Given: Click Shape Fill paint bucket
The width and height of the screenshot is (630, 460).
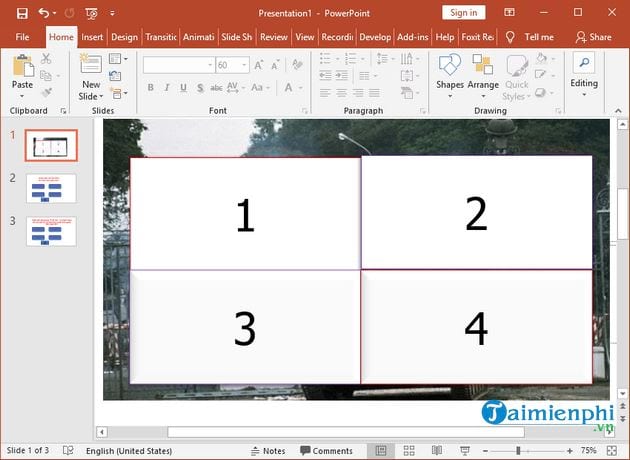Looking at the screenshot, I should coord(541,59).
